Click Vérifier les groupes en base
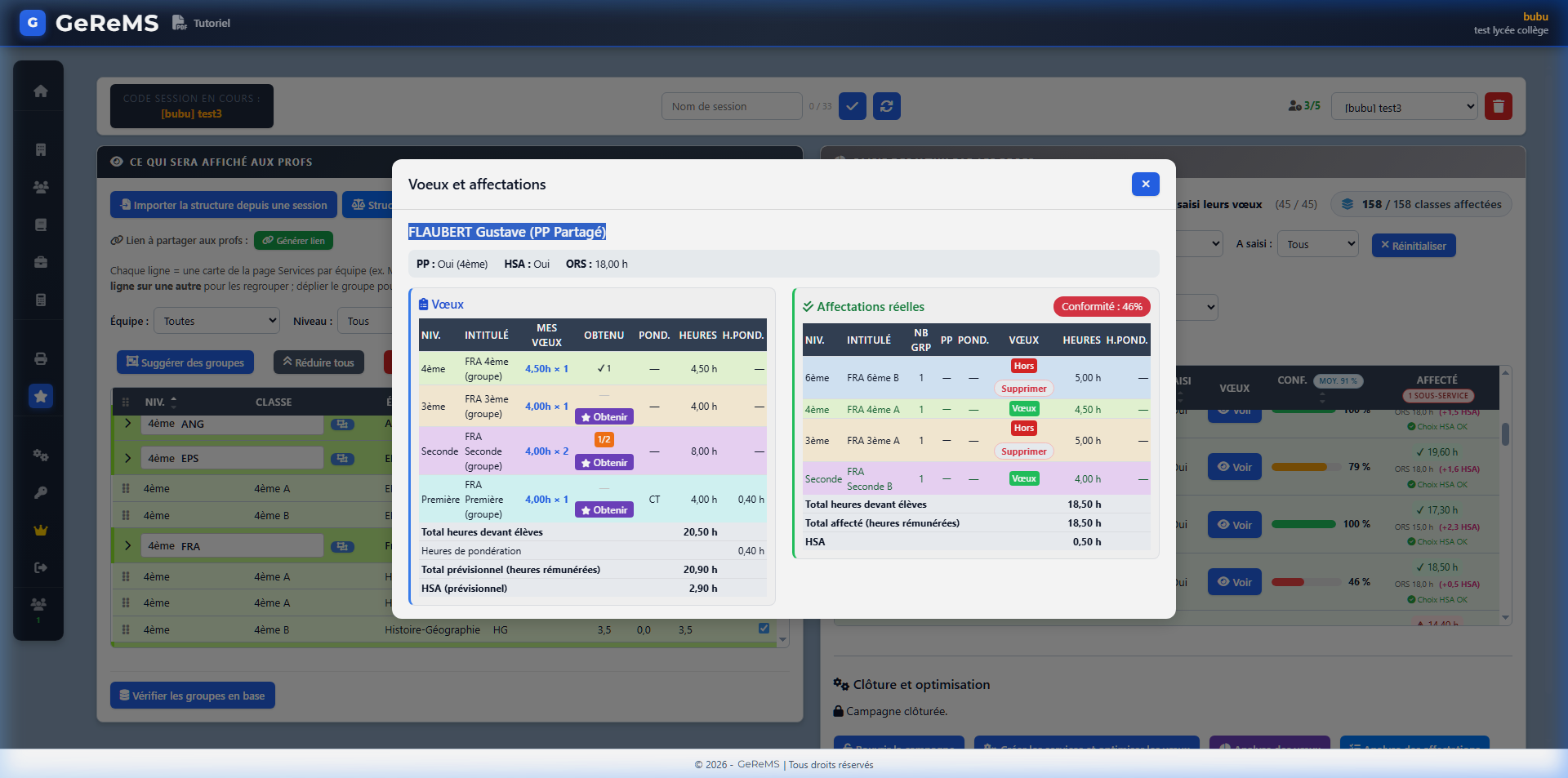 coord(193,696)
